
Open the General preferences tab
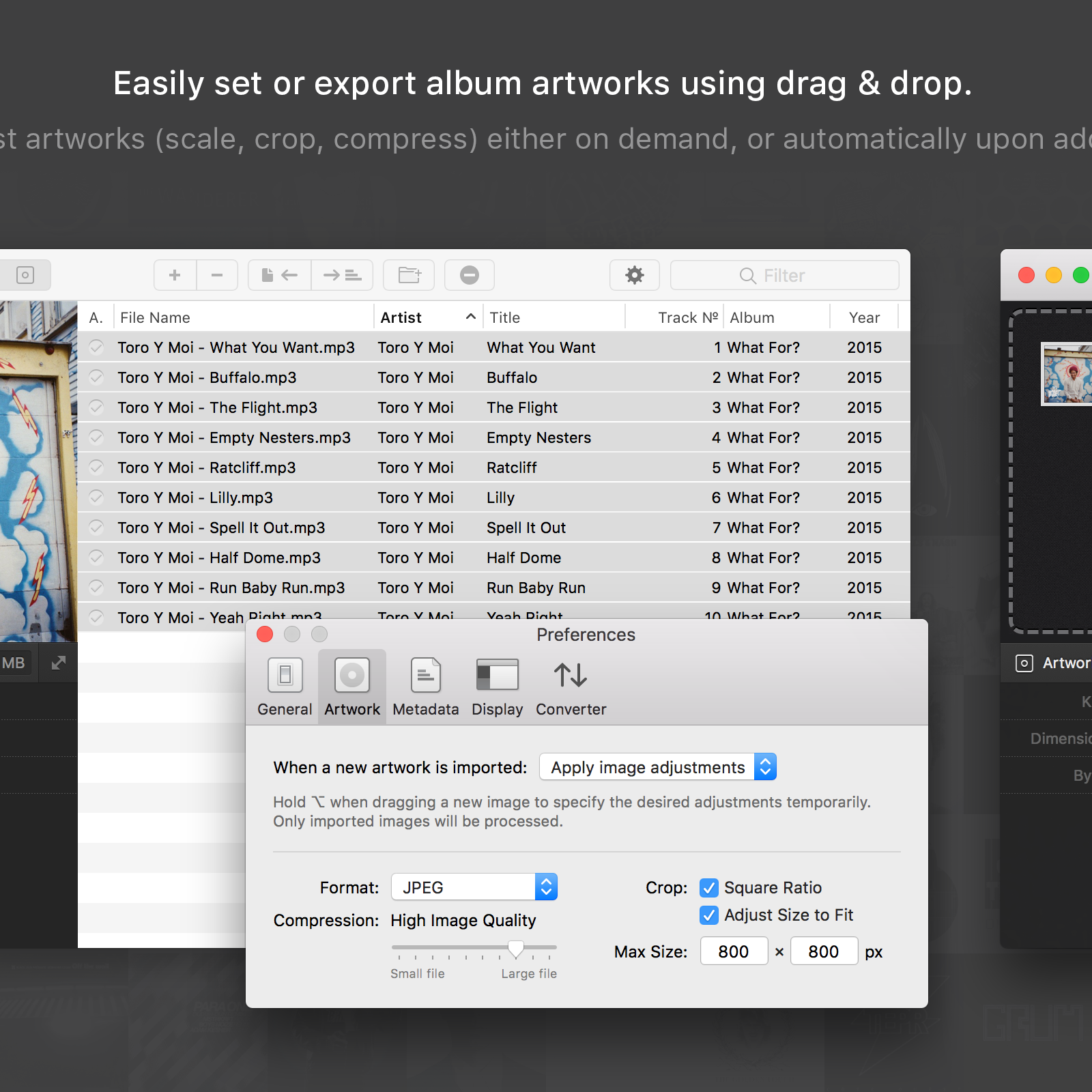285,687
